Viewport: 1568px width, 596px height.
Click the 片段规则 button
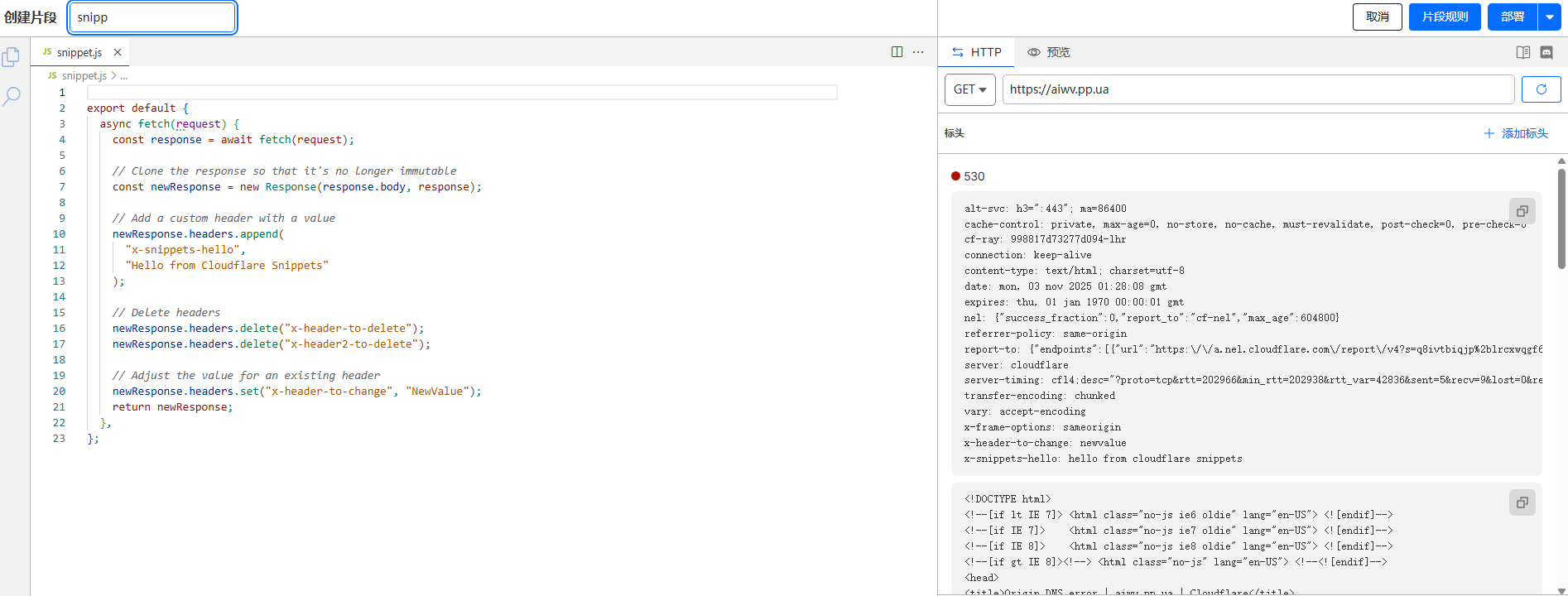[1445, 17]
